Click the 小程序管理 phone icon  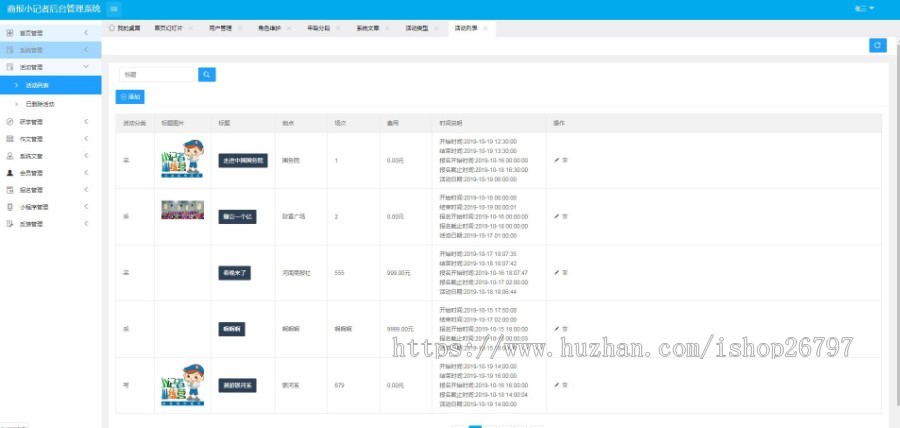click(10, 207)
